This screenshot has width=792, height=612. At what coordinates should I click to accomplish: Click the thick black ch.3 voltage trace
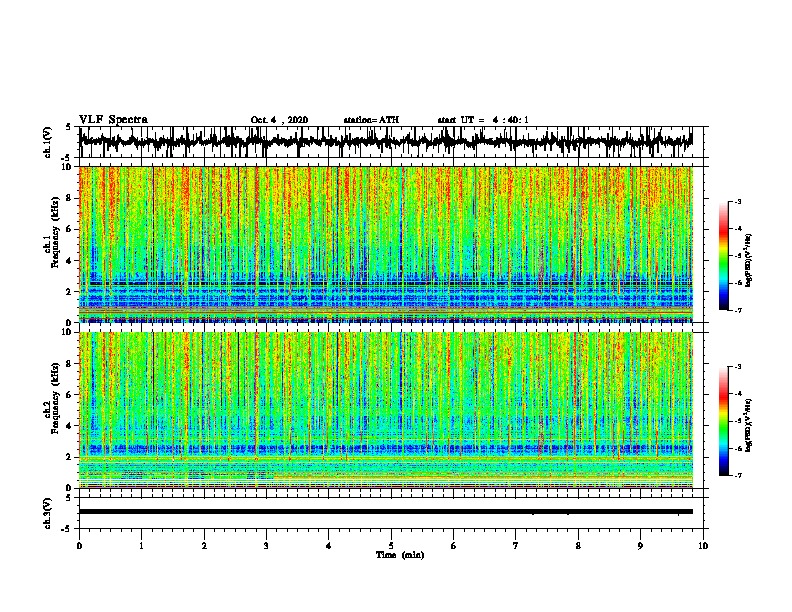click(385, 512)
